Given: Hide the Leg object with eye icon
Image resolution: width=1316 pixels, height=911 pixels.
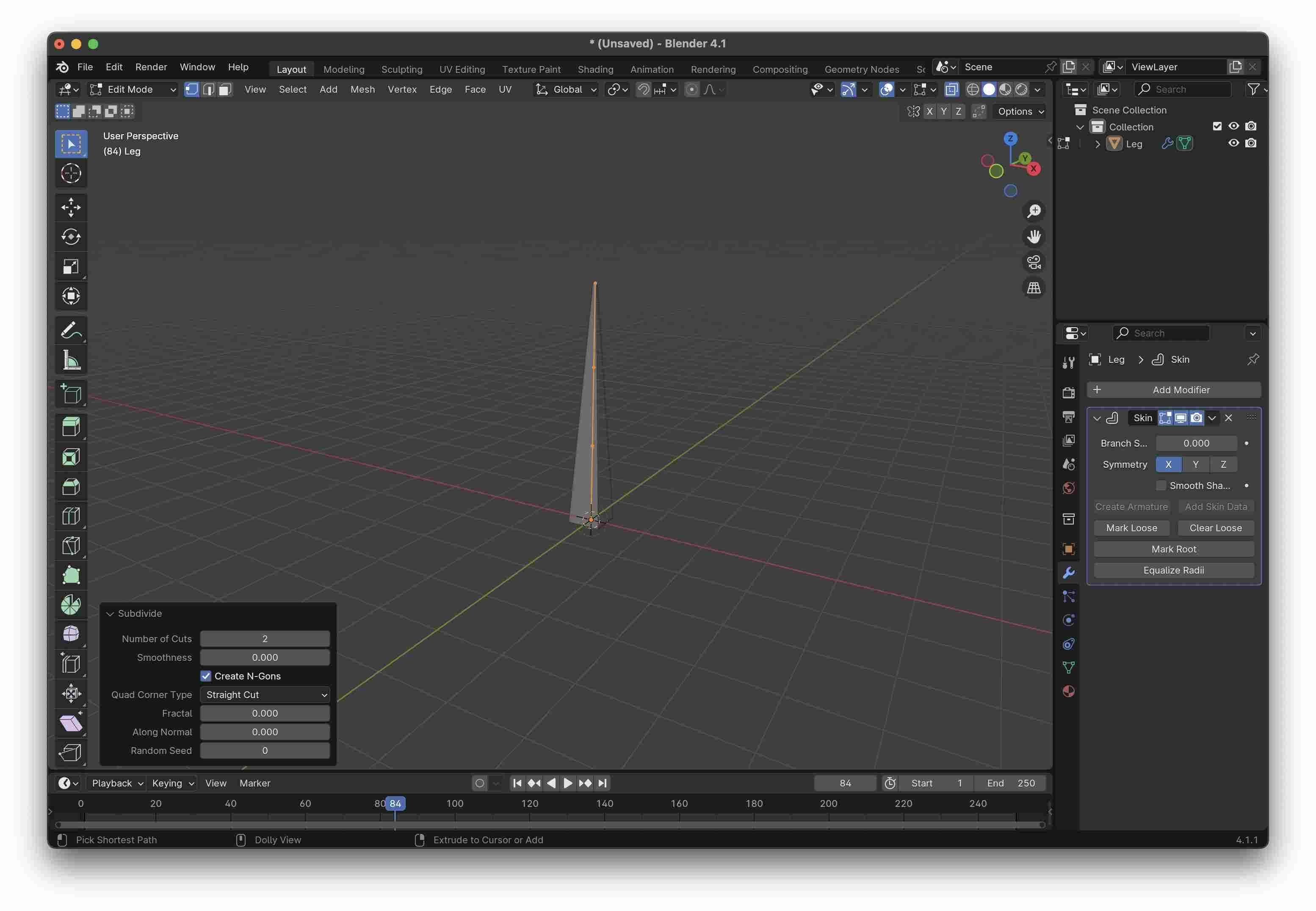Looking at the screenshot, I should (x=1234, y=143).
